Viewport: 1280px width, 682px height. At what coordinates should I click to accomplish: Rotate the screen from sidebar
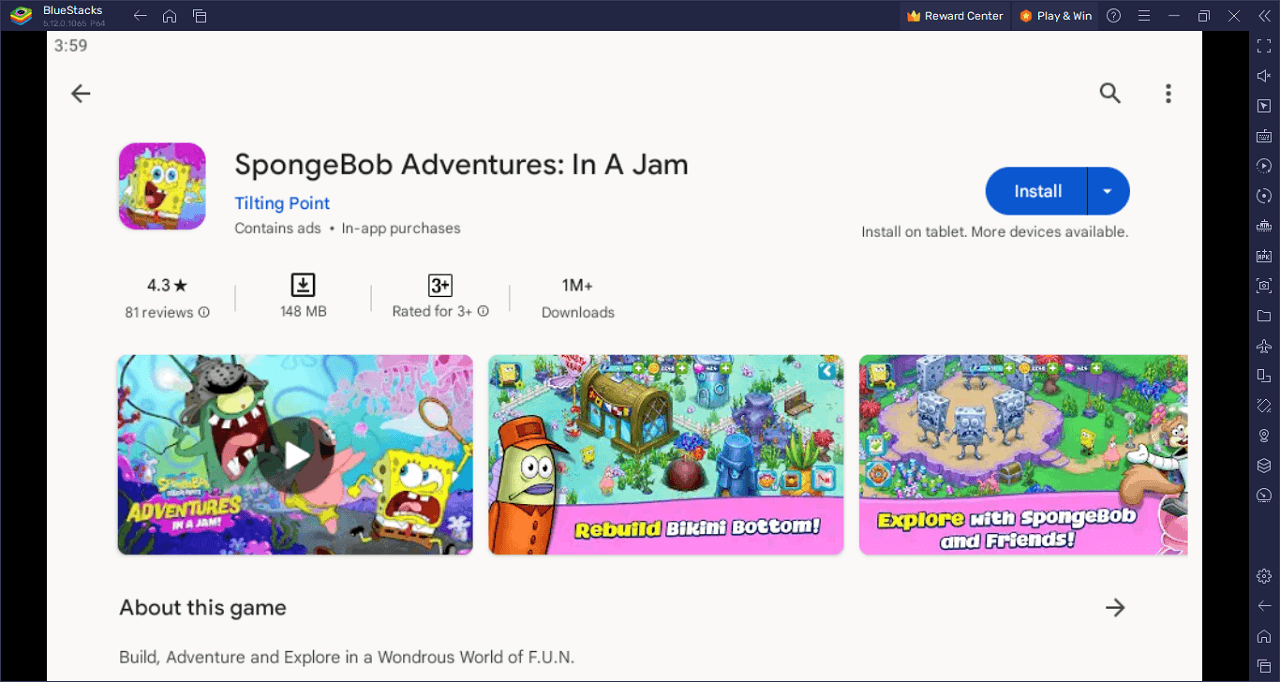(1264, 376)
